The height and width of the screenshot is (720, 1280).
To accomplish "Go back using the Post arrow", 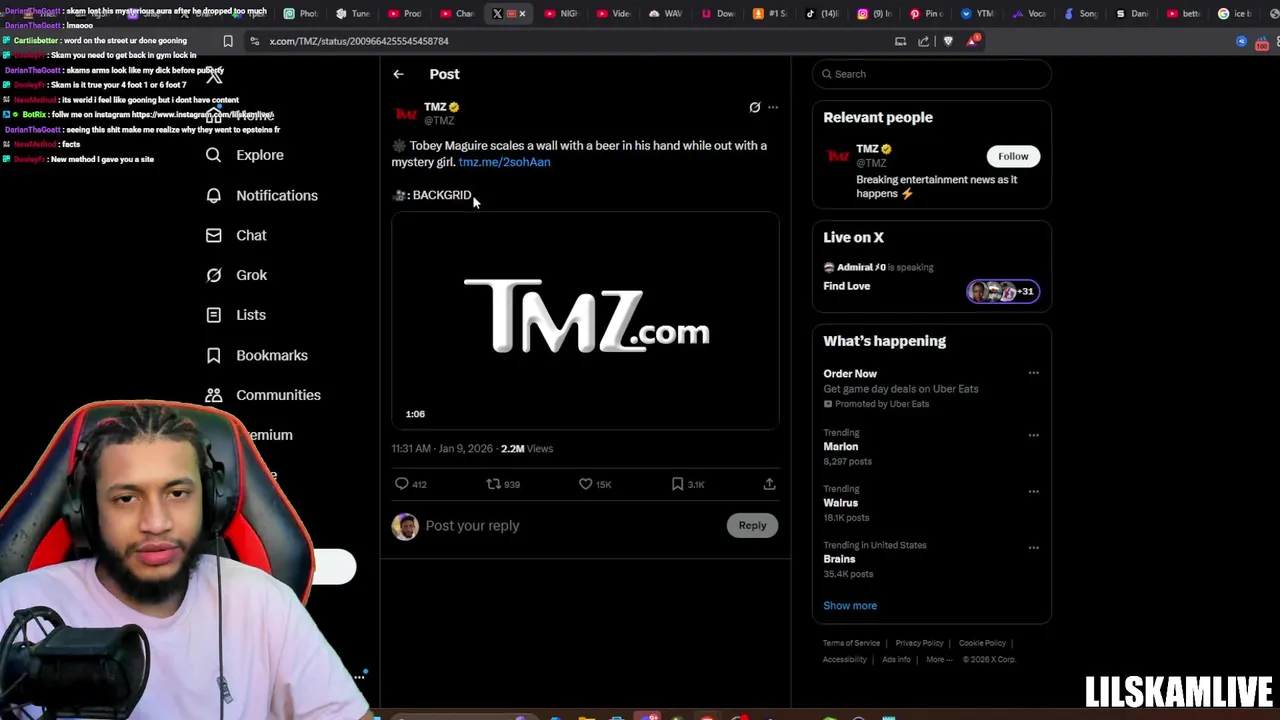I will coord(398,74).
